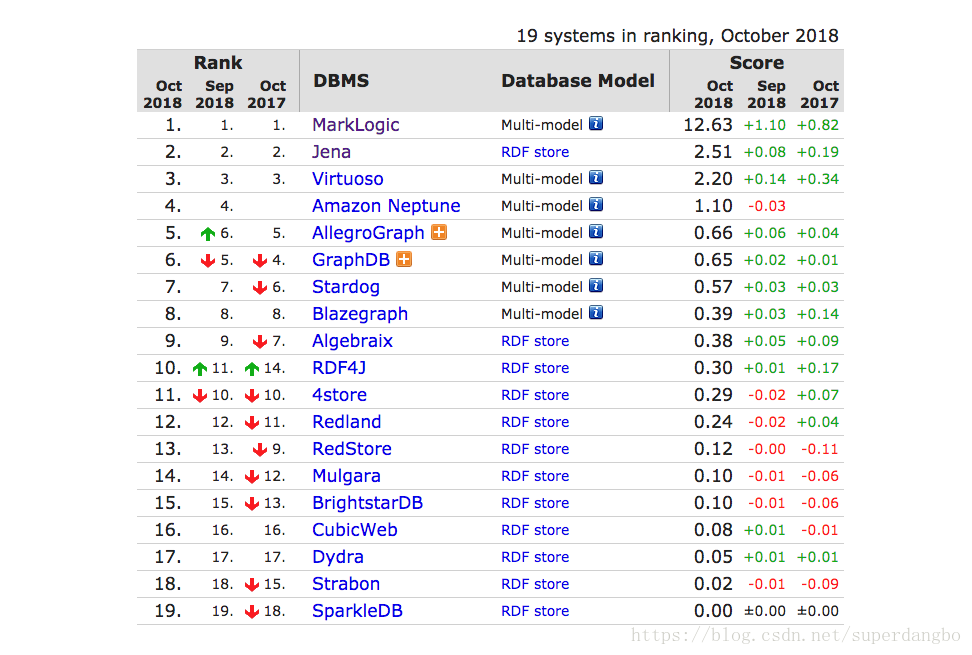Click red down arrow in Algebraix row
The height and width of the screenshot is (655, 972).
pyautogui.click(x=260, y=341)
